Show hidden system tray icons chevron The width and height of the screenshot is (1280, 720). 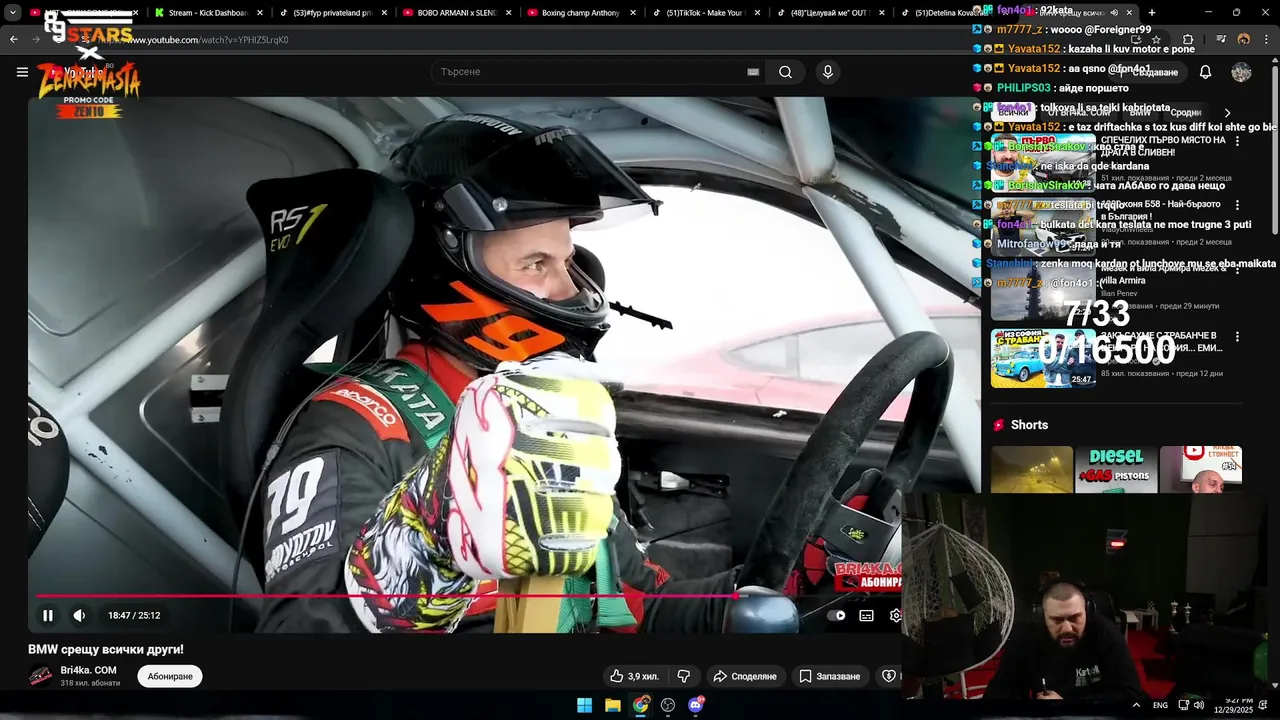point(1136,705)
